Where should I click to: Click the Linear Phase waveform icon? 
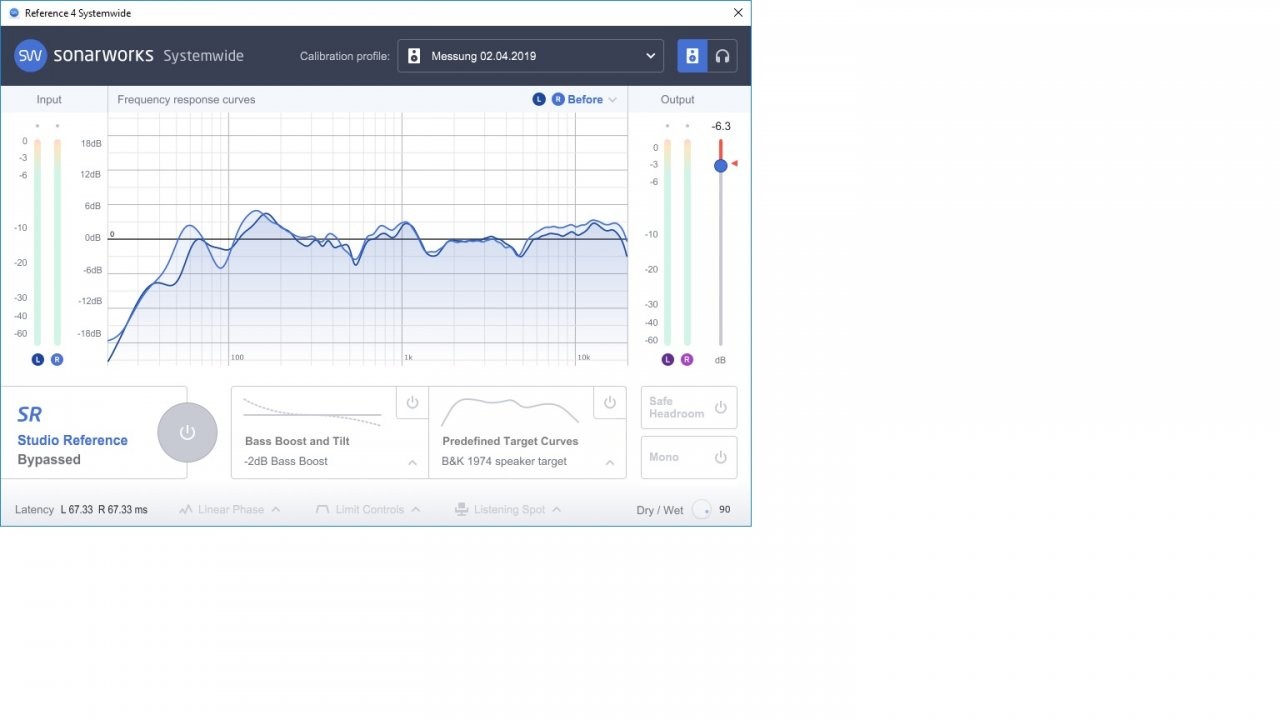click(x=185, y=510)
